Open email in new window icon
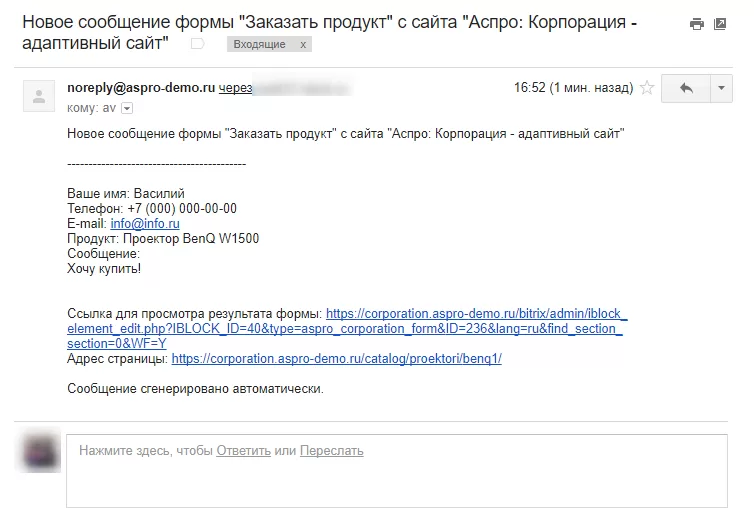 point(720,24)
